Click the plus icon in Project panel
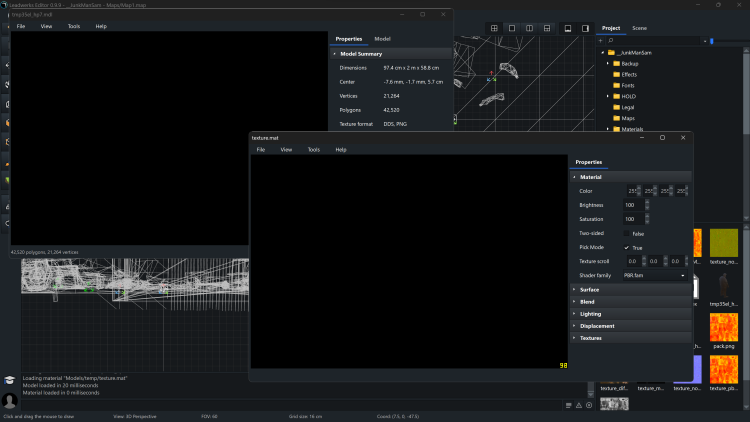Screen dimensions: 750x422 [x=600, y=41]
